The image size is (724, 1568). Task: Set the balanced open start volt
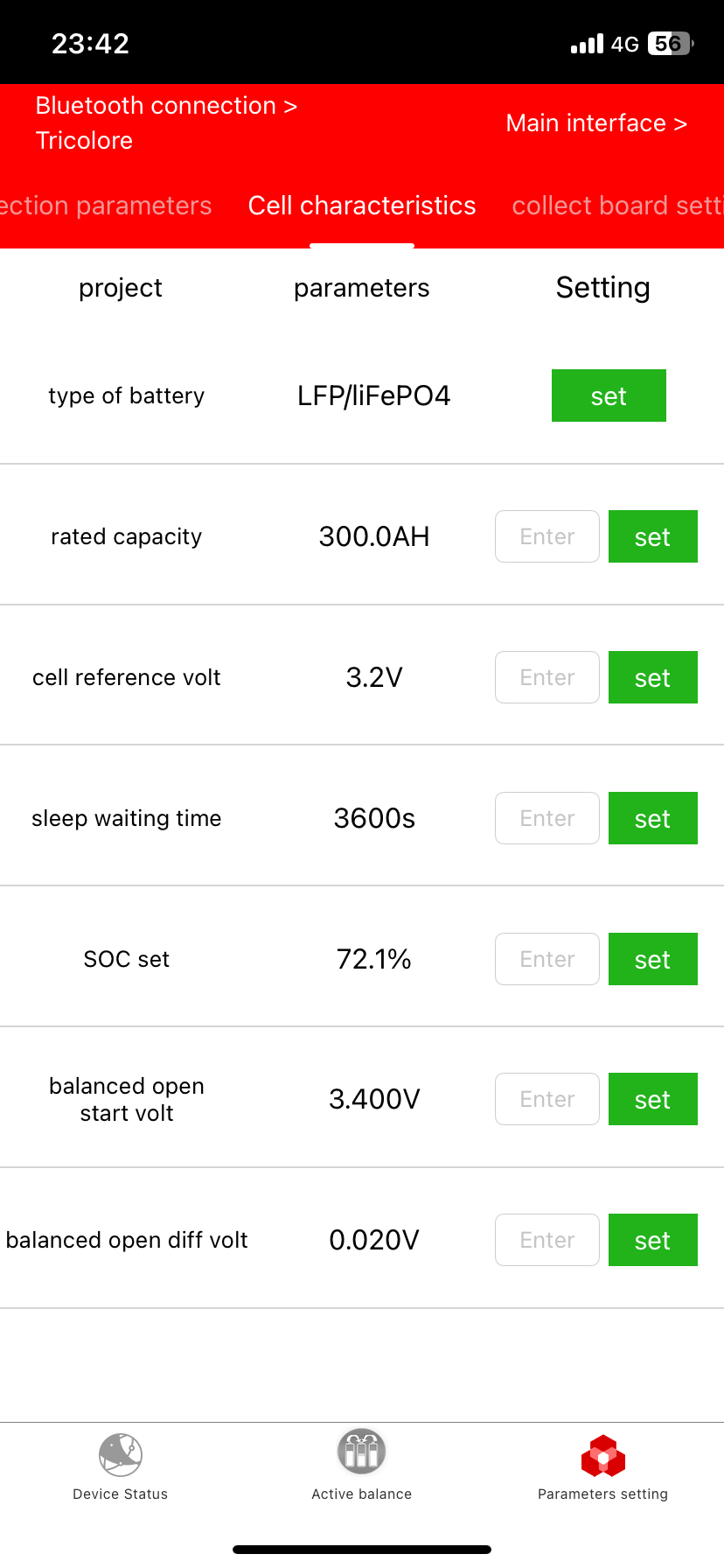(652, 1099)
